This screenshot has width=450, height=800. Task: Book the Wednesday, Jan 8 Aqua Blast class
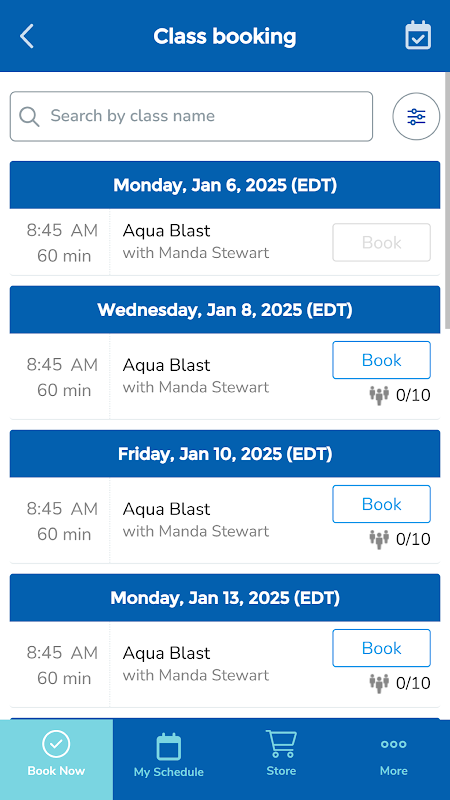pyautogui.click(x=382, y=360)
